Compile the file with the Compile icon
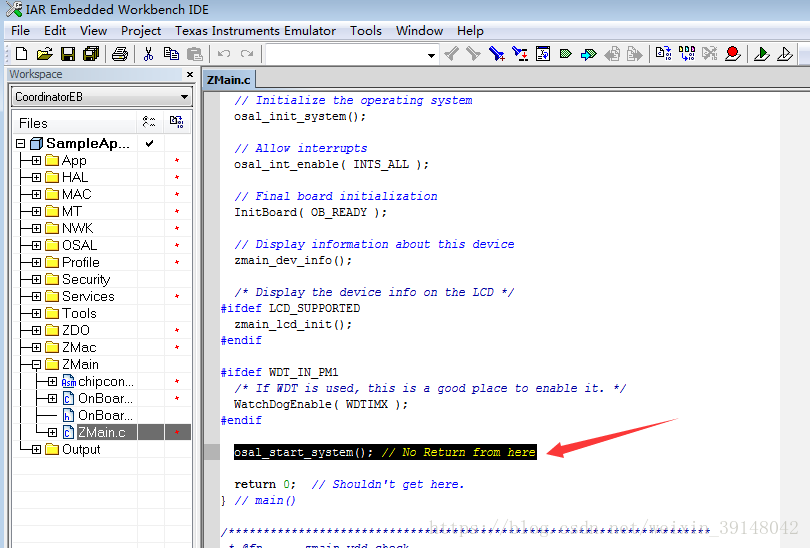The image size is (810, 548). click(x=663, y=54)
